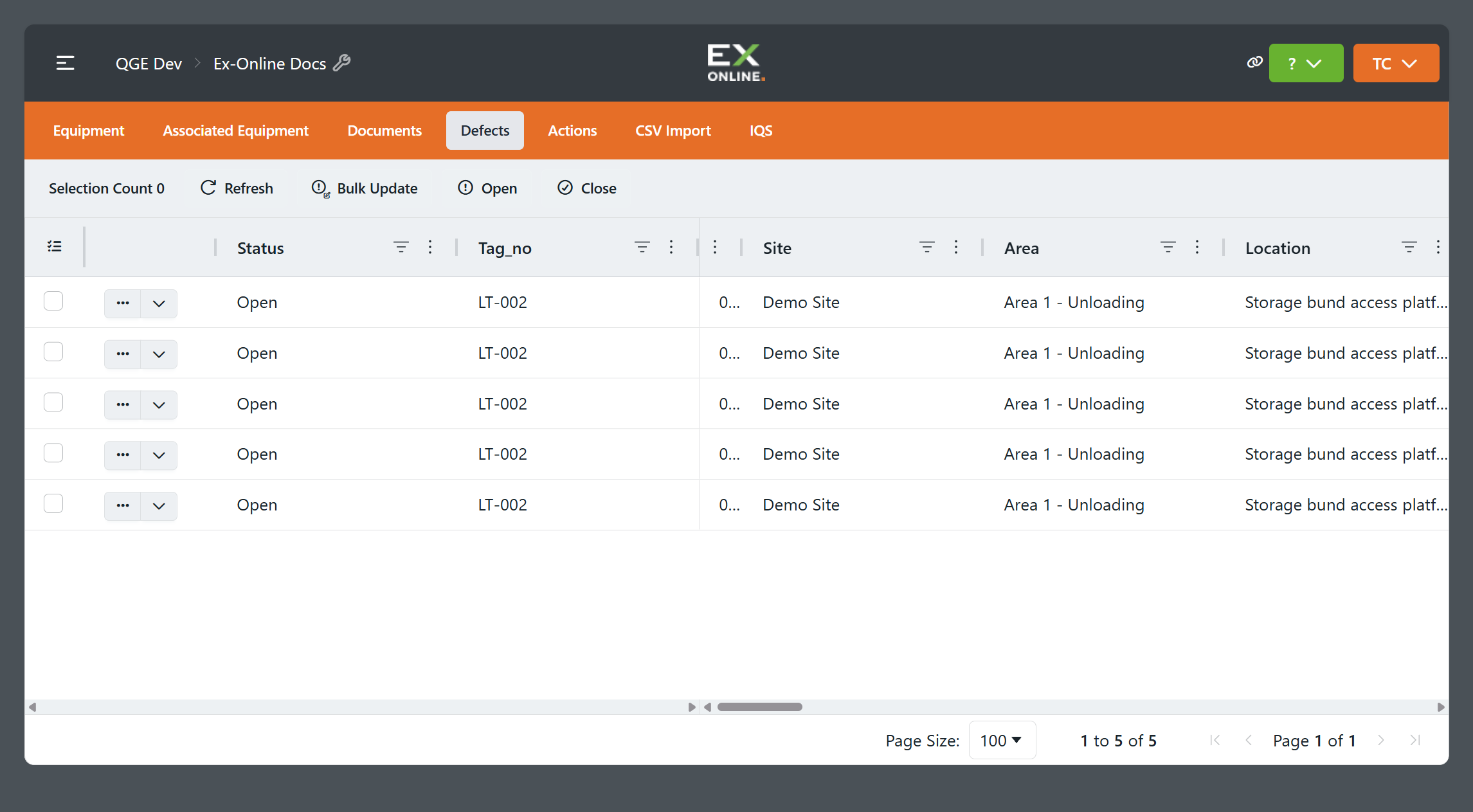Viewport: 1473px width, 812px height.
Task: Click the Refresh button
Action: (x=237, y=188)
